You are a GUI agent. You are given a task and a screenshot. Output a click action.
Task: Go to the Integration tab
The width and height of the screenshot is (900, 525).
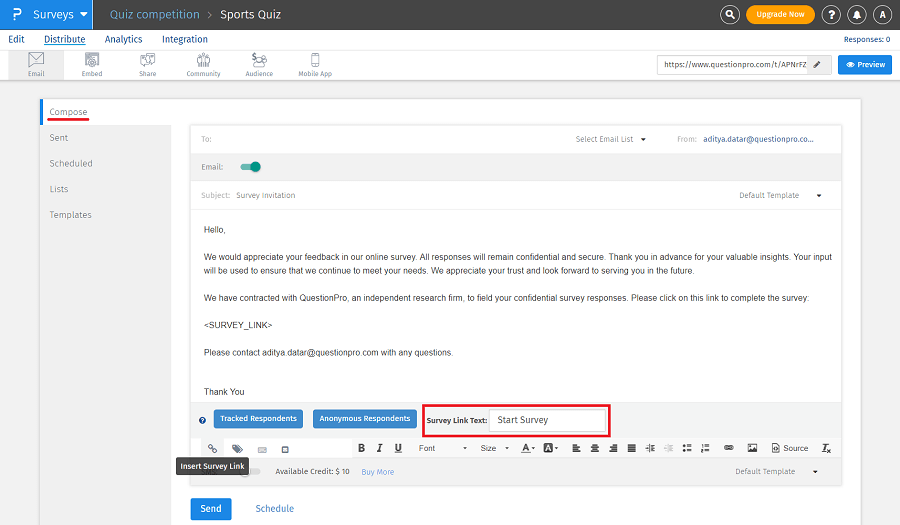coord(185,39)
